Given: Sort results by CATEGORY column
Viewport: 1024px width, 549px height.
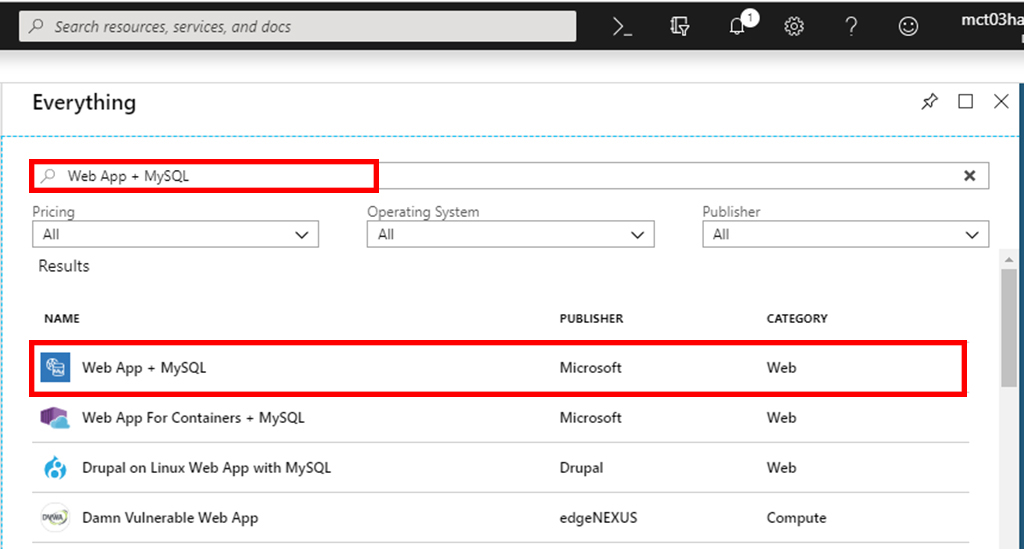Looking at the screenshot, I should pos(797,319).
